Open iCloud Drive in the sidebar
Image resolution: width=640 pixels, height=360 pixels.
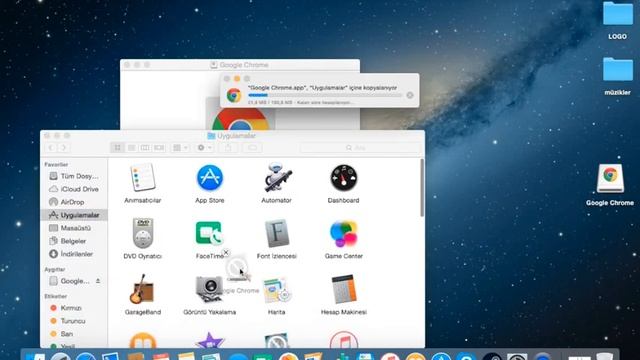(x=74, y=189)
